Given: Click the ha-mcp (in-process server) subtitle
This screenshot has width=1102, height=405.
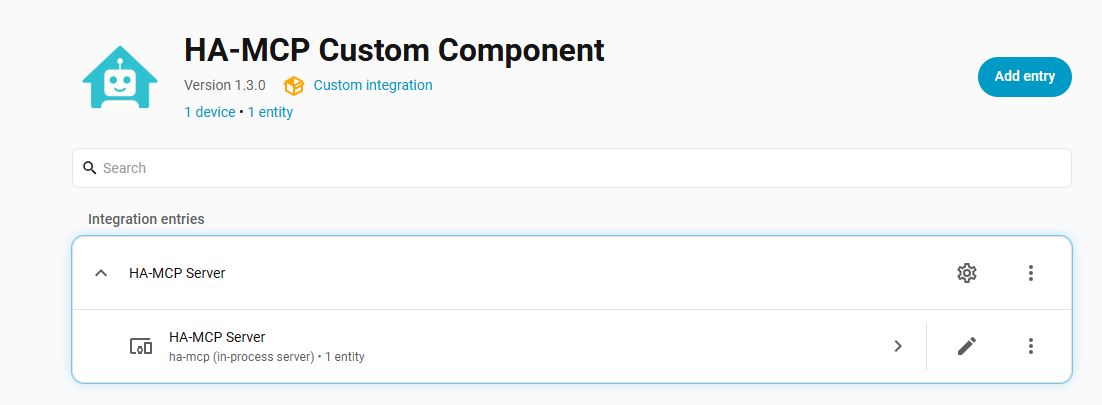Looking at the screenshot, I should pyautogui.click(x=242, y=357).
